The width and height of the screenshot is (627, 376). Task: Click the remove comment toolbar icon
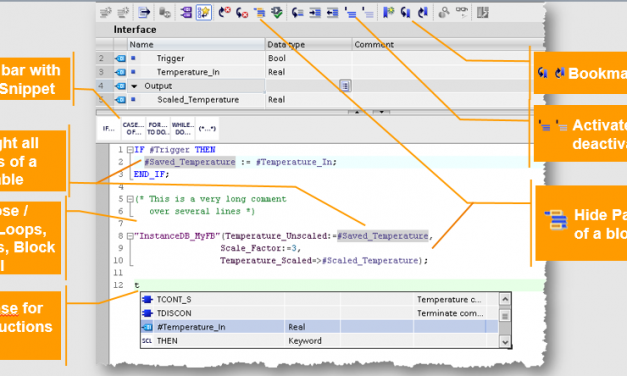point(368,13)
